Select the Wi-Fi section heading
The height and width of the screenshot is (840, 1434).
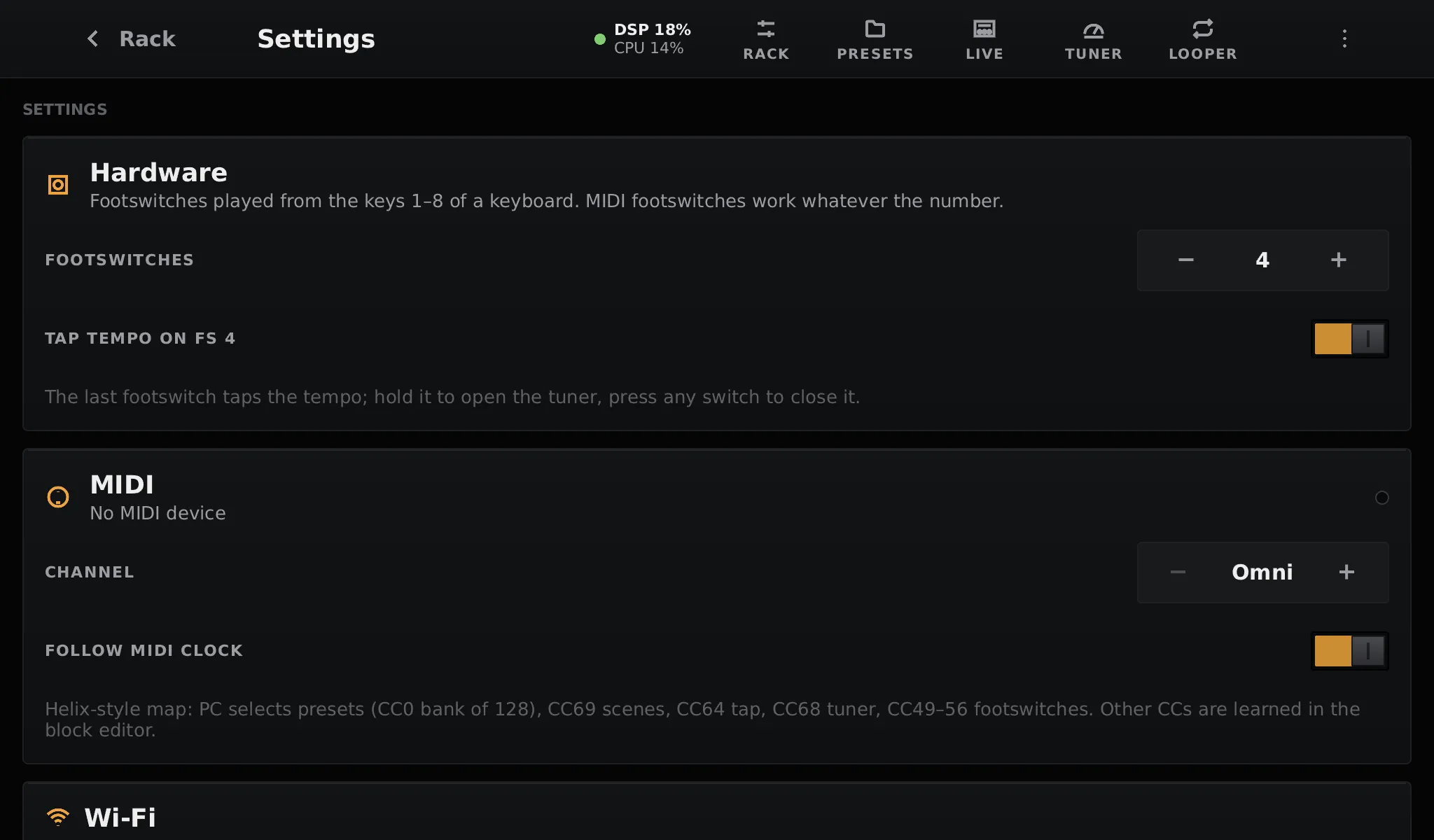120,818
